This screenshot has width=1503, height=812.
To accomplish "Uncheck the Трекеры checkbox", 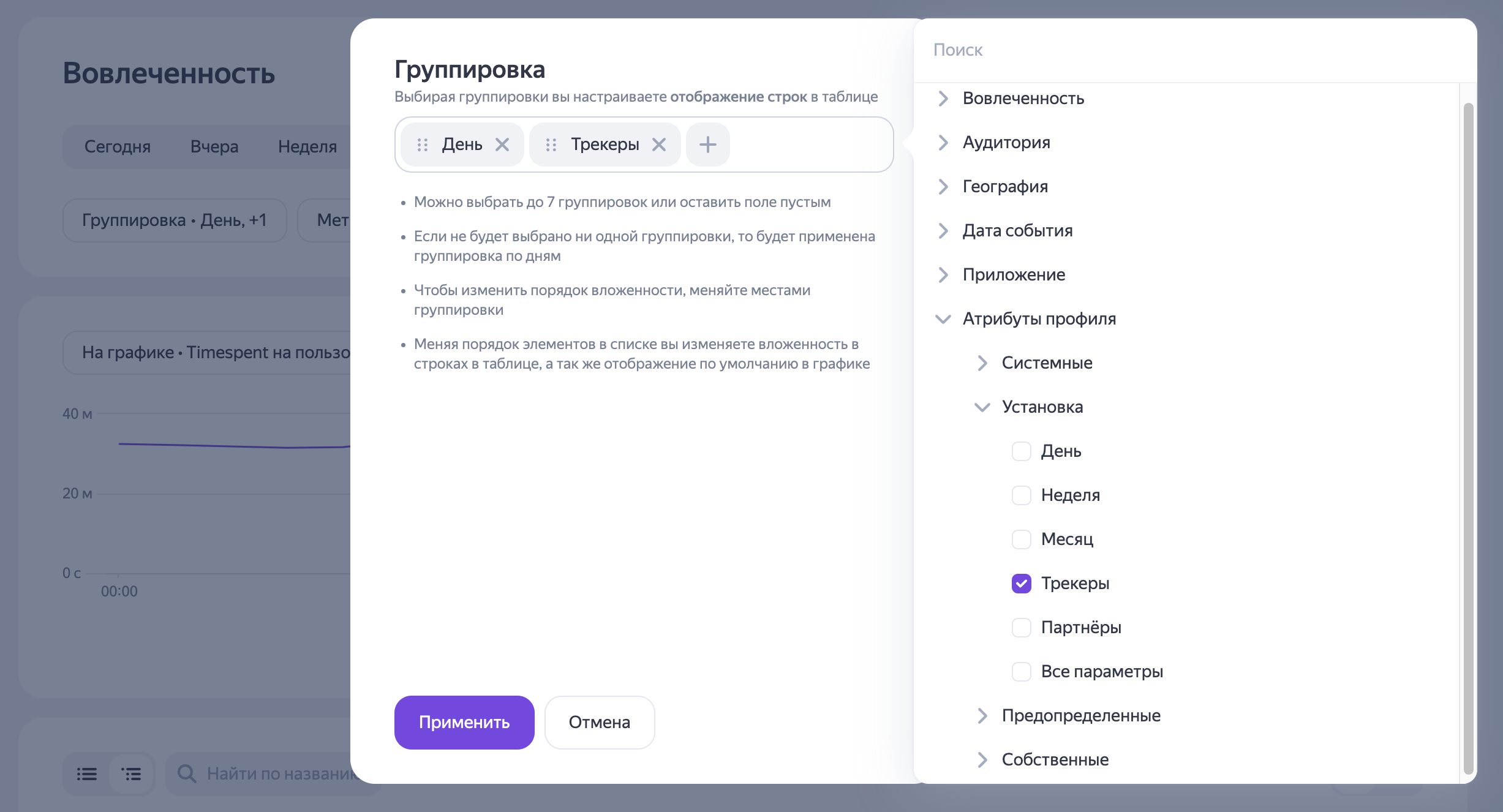I will coord(1022,584).
